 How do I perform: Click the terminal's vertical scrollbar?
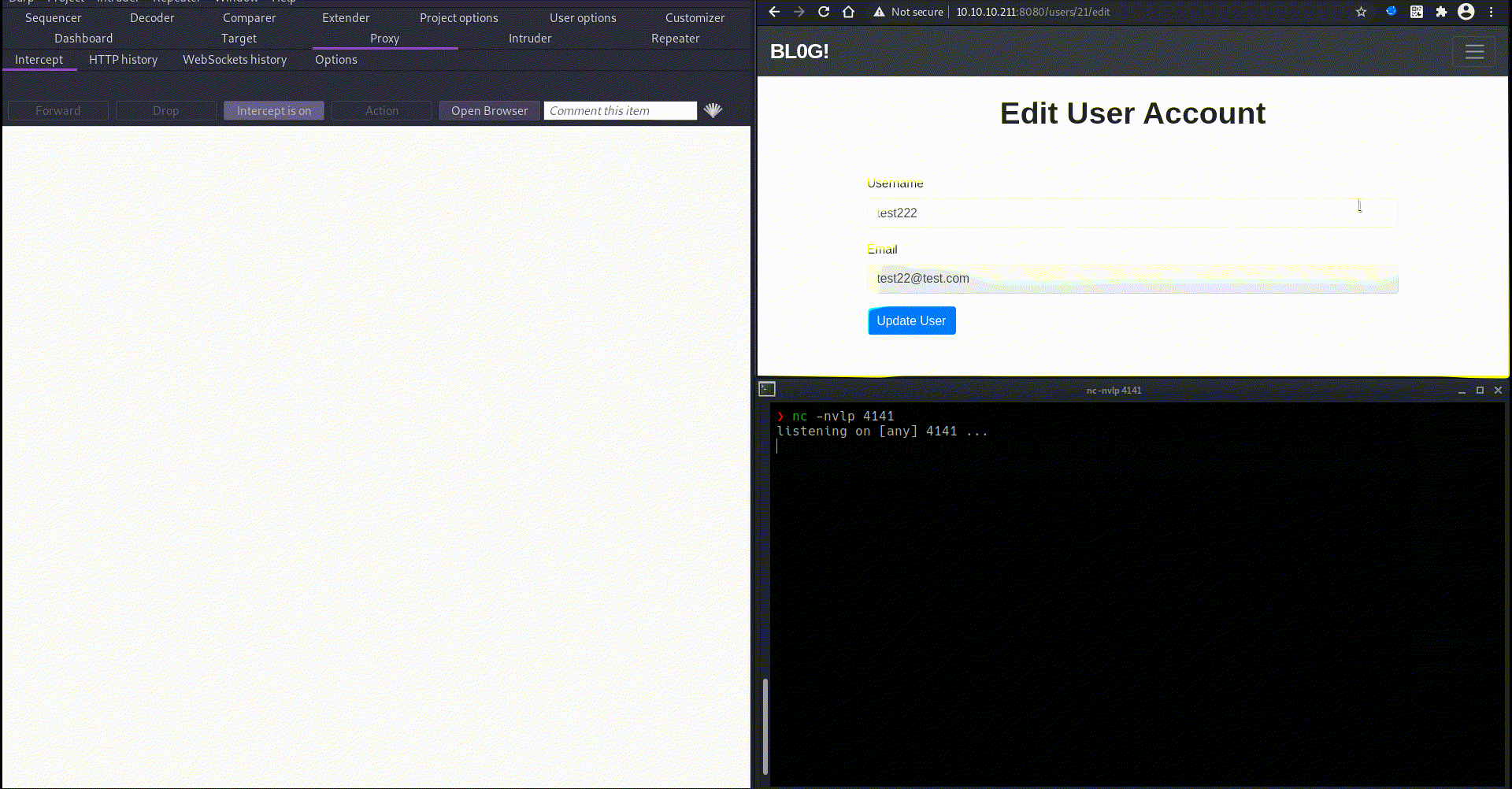(x=765, y=724)
